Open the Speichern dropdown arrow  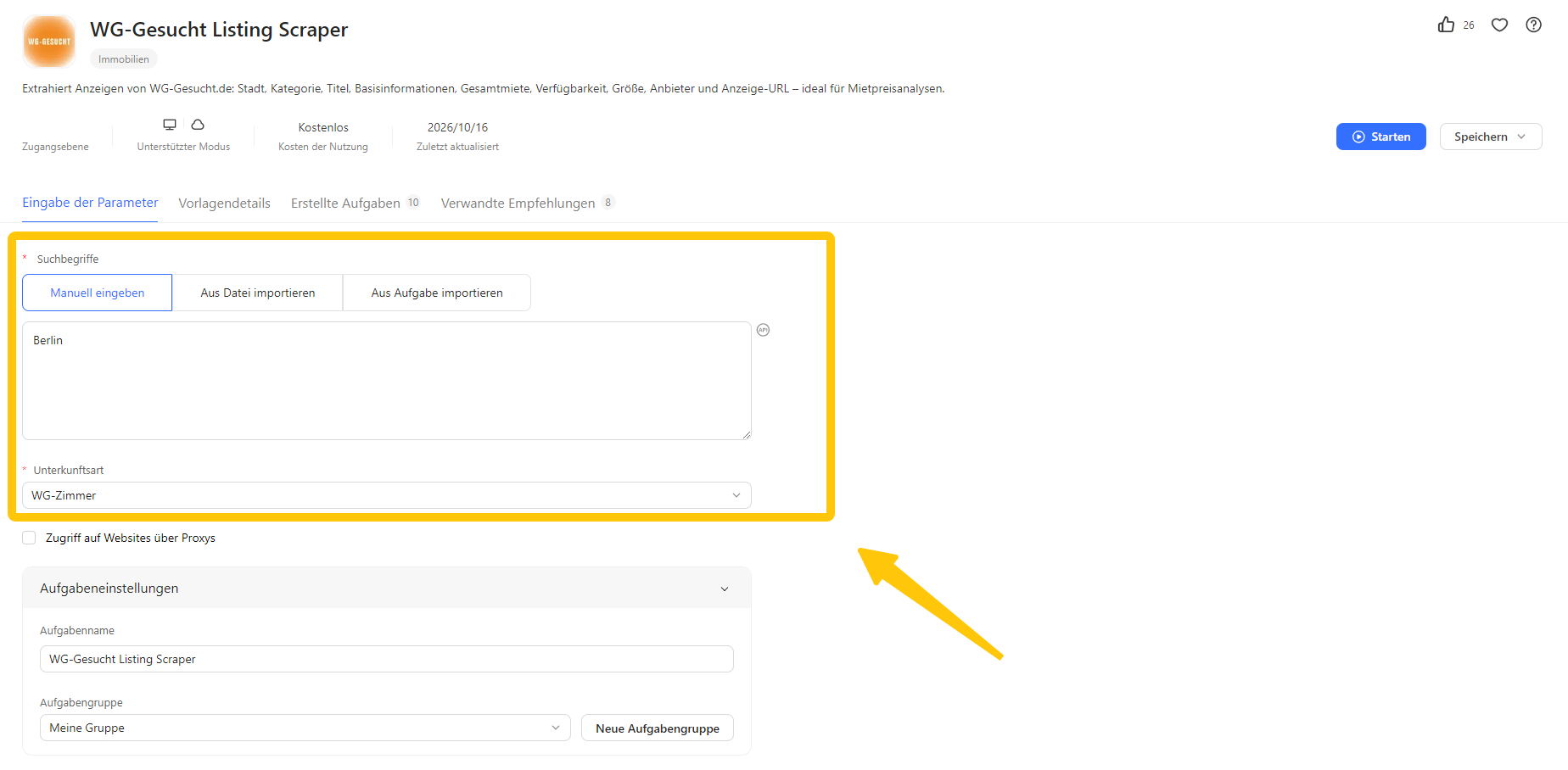1521,137
